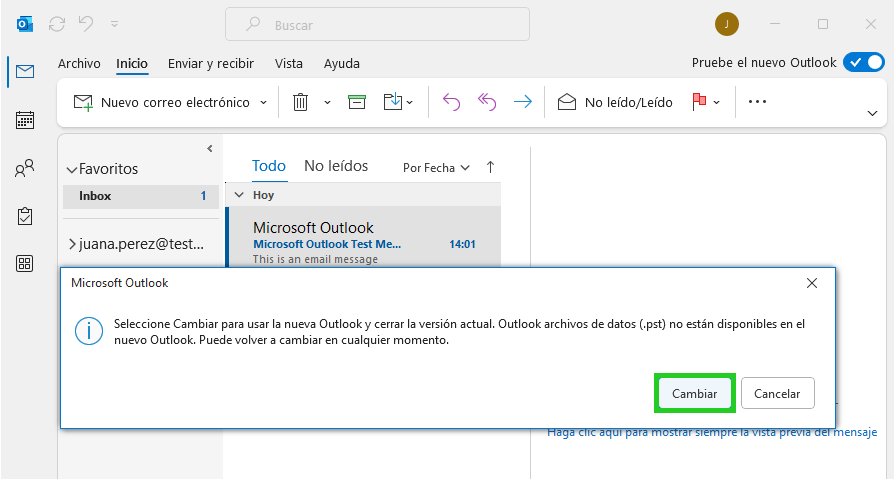Expand the juana.perez@test account tree
The width and height of the screenshot is (894, 479).
pyautogui.click(x=72, y=245)
